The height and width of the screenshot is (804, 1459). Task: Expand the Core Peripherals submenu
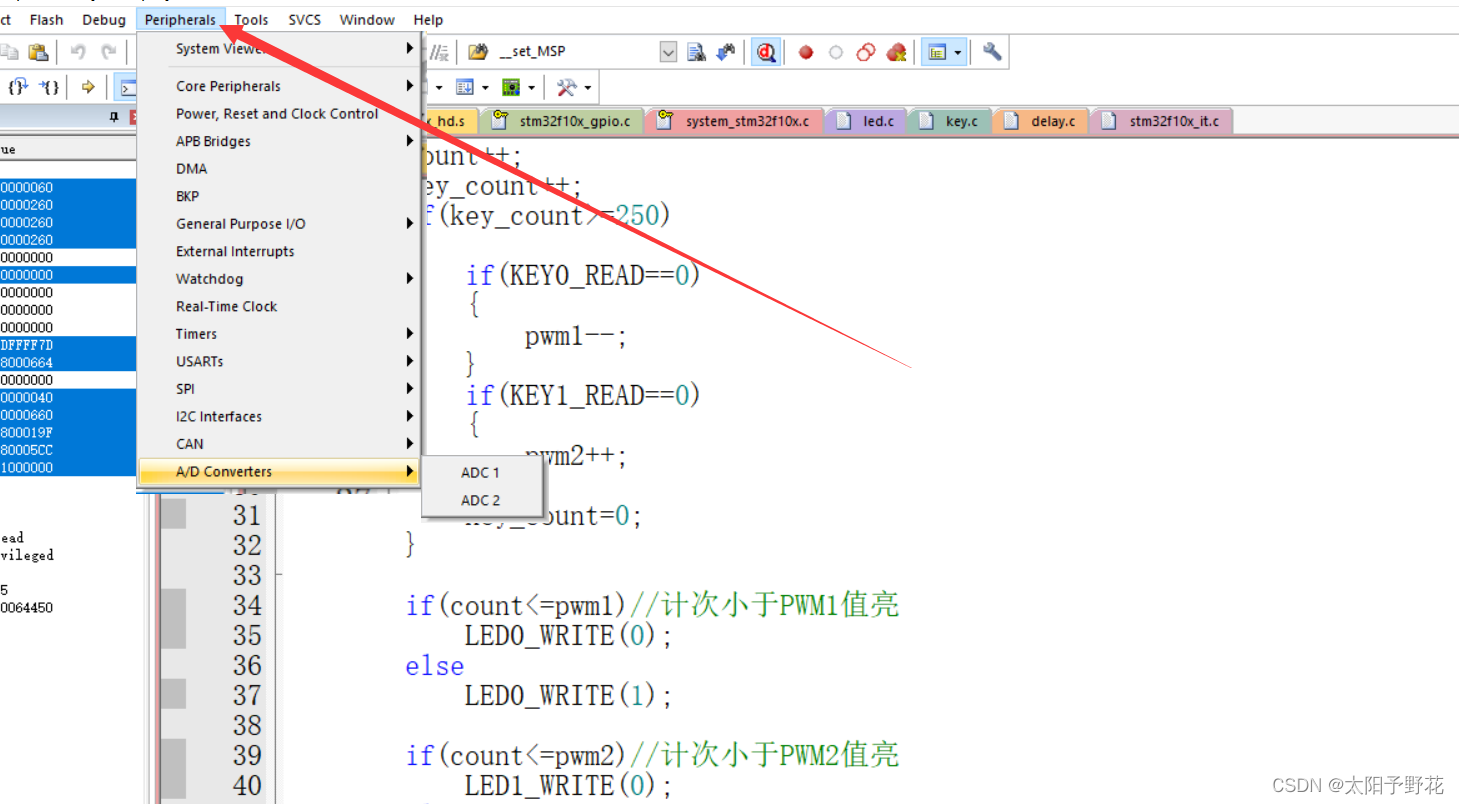pos(279,86)
